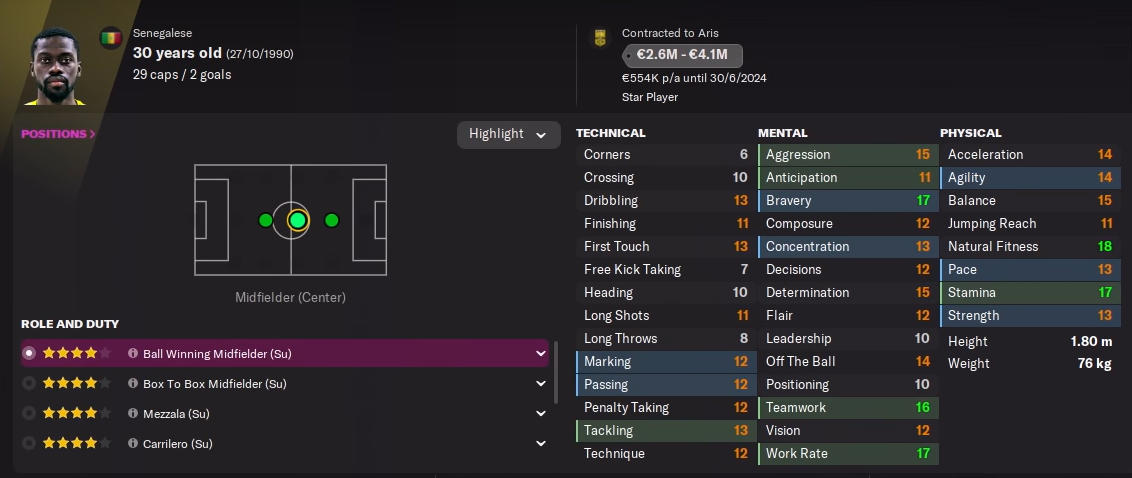Screen dimensions: 1132x478
Task: Click the Senegal flag icon
Action: pos(111,39)
